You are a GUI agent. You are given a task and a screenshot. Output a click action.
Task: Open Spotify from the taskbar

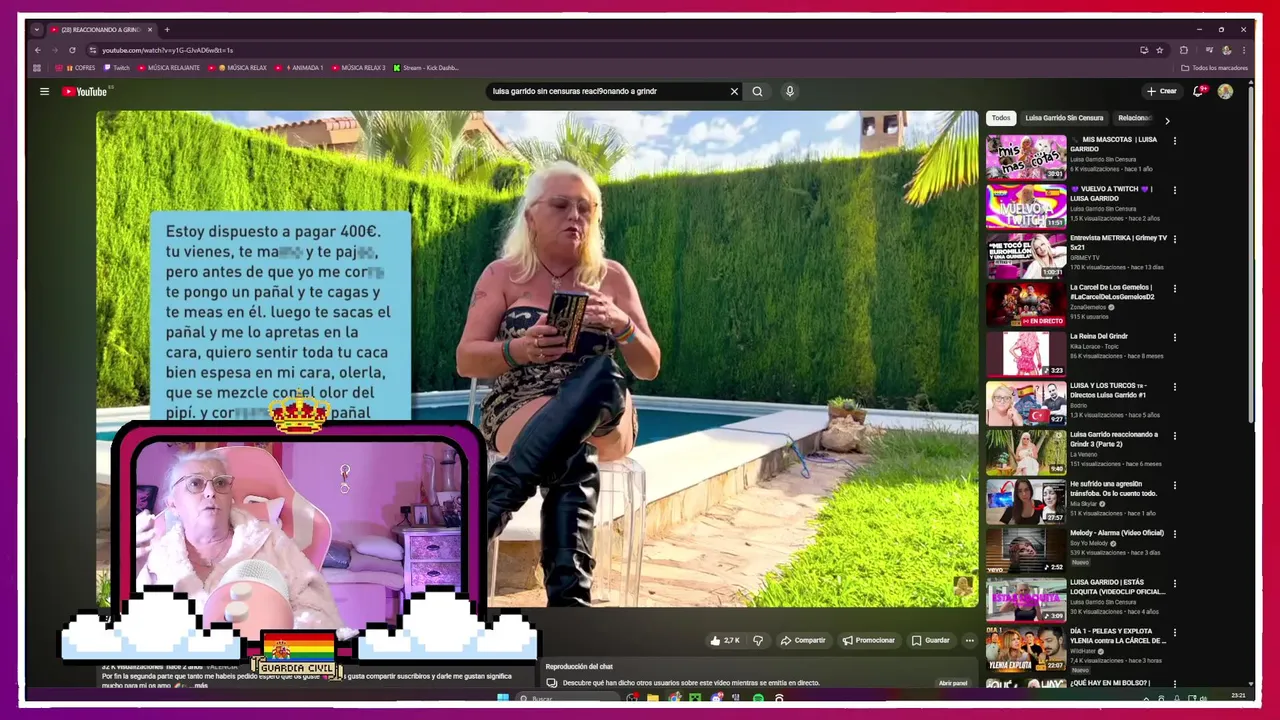click(x=757, y=698)
